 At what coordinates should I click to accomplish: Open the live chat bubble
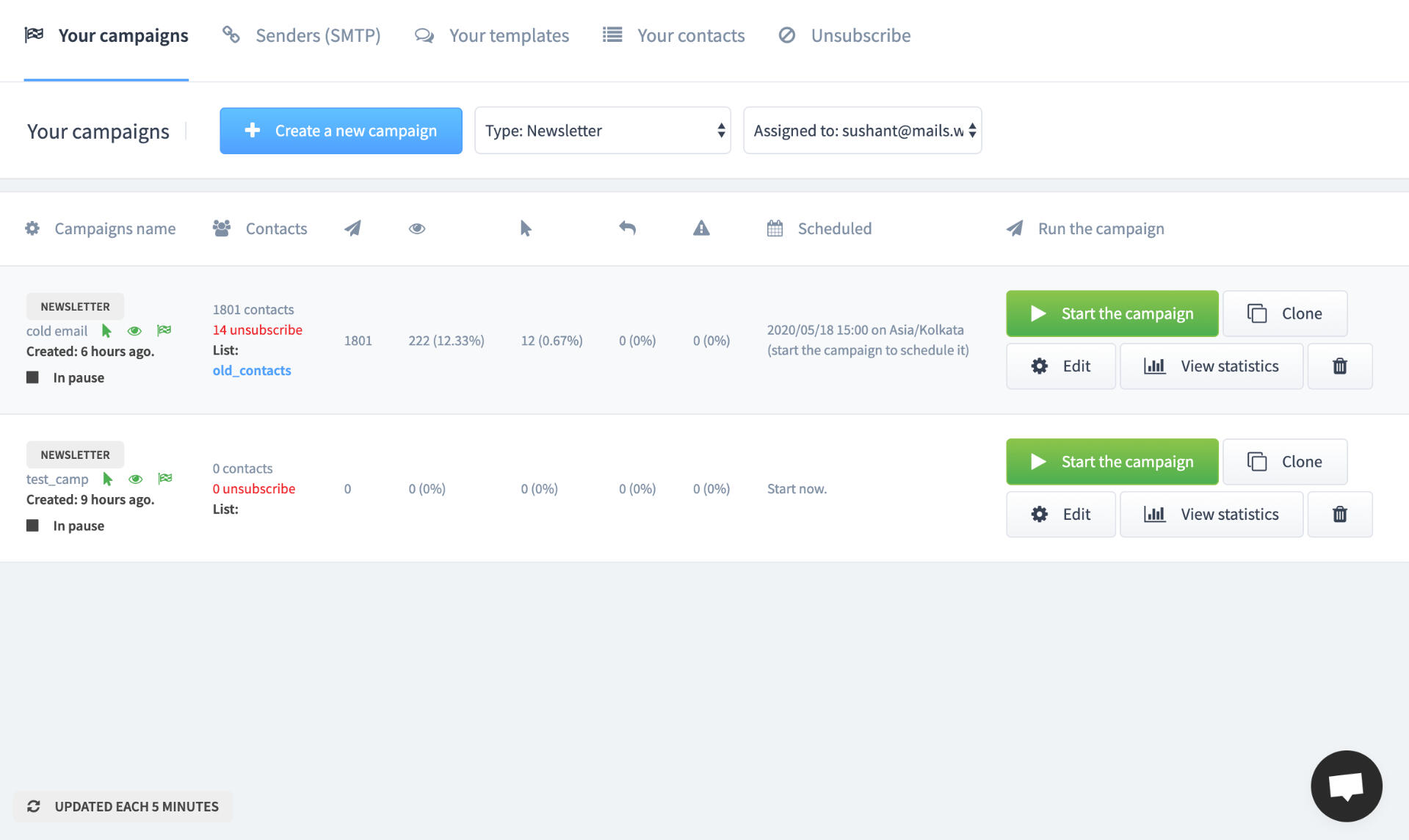1346,786
